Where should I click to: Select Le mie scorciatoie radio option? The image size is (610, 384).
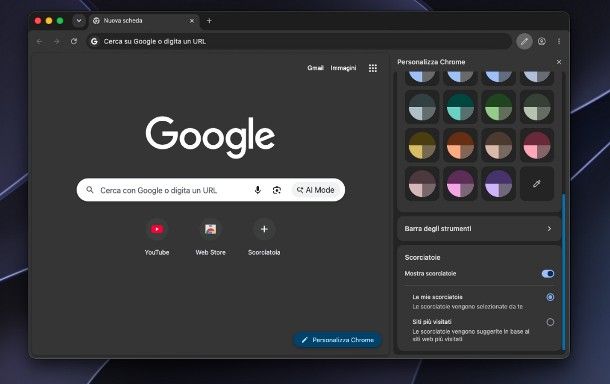(550, 297)
